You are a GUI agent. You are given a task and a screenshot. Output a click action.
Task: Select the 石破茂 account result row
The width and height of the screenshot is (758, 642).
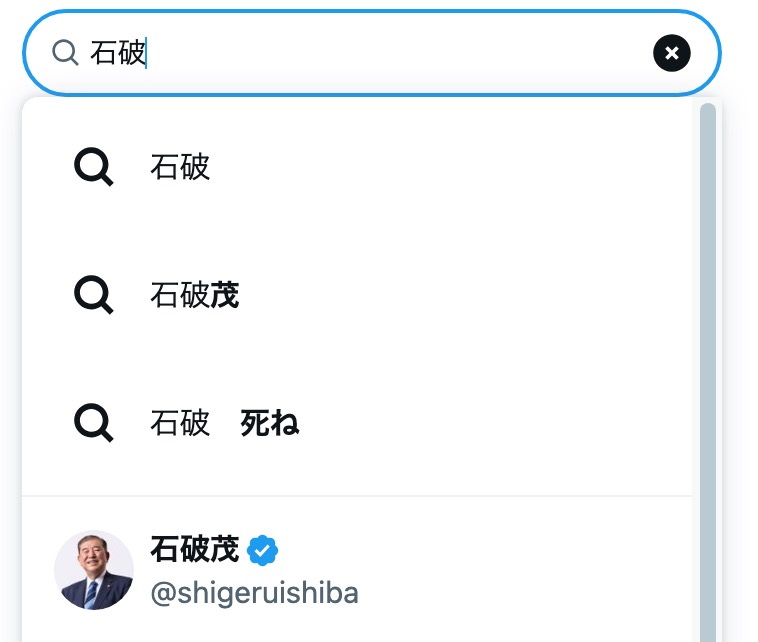[x=357, y=570]
